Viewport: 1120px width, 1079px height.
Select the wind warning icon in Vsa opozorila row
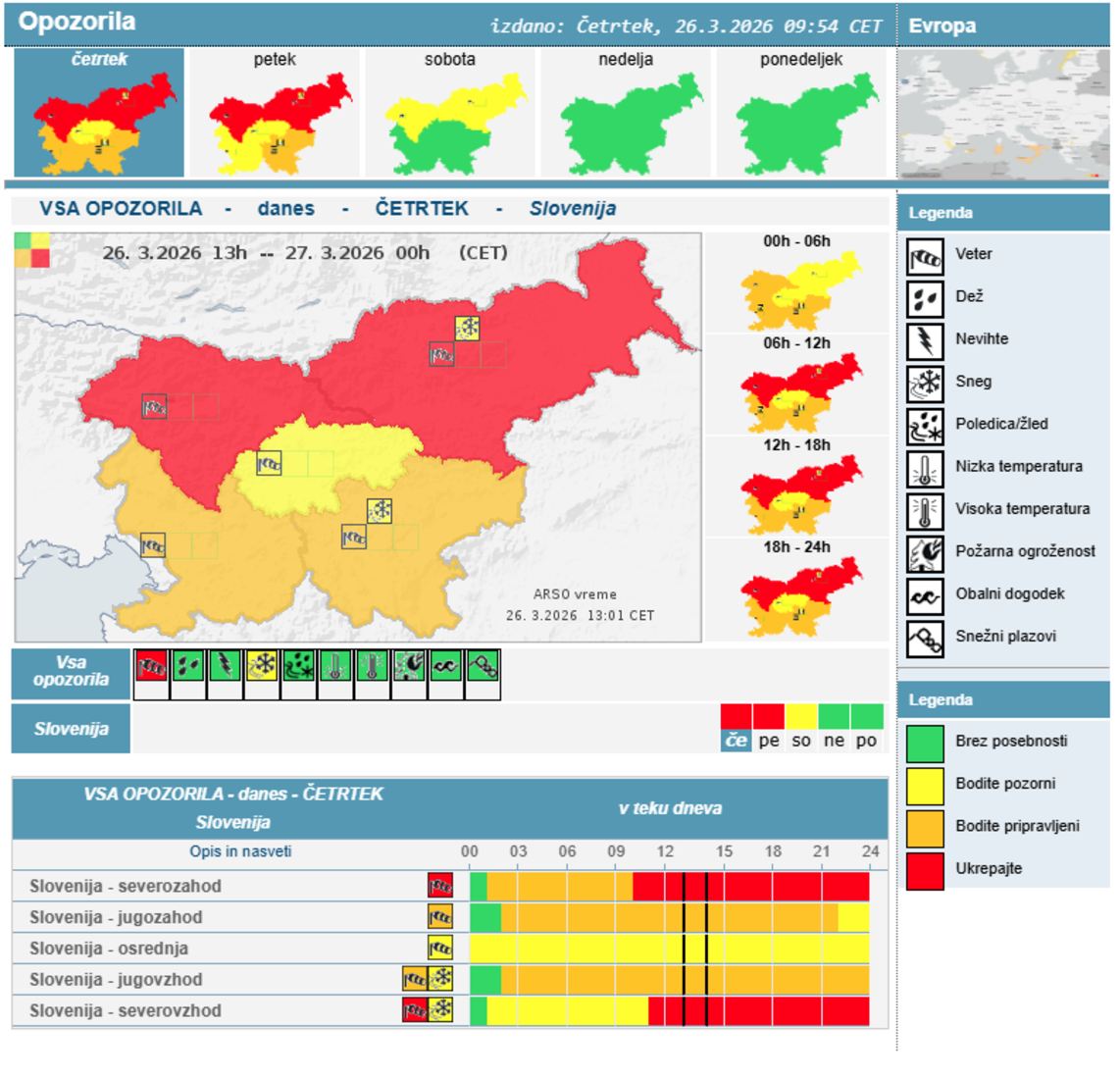coord(151,666)
